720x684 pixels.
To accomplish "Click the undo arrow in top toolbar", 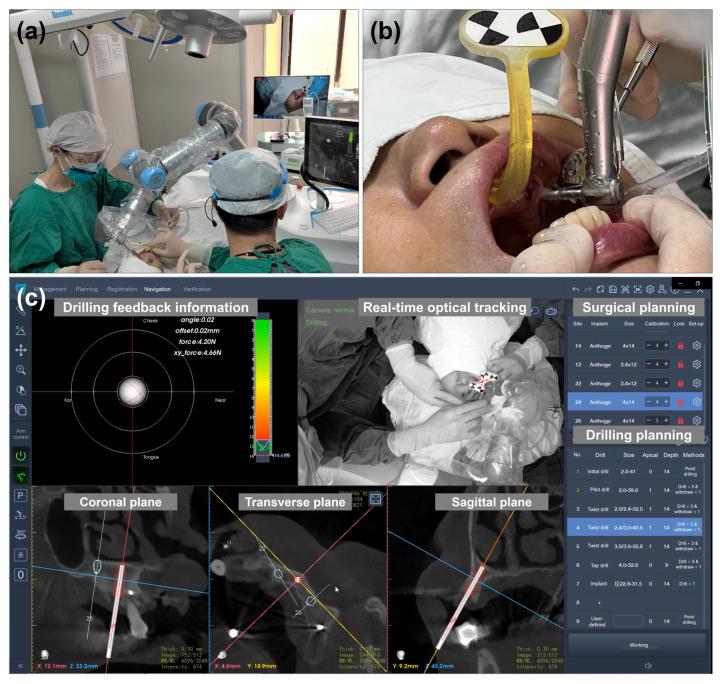I will [x=576, y=288].
